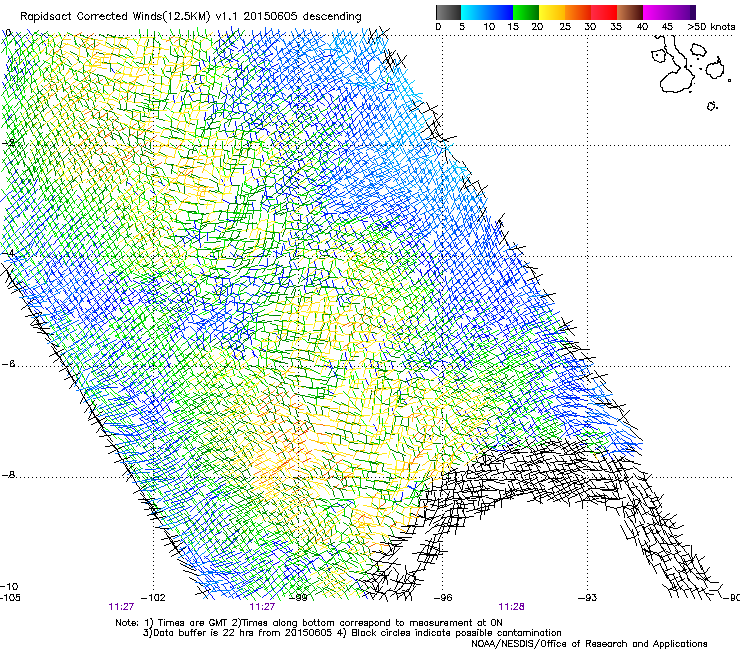Click the gray 0-5 knots legend color
This screenshot has height=650, width=740.
pyautogui.click(x=448, y=12)
